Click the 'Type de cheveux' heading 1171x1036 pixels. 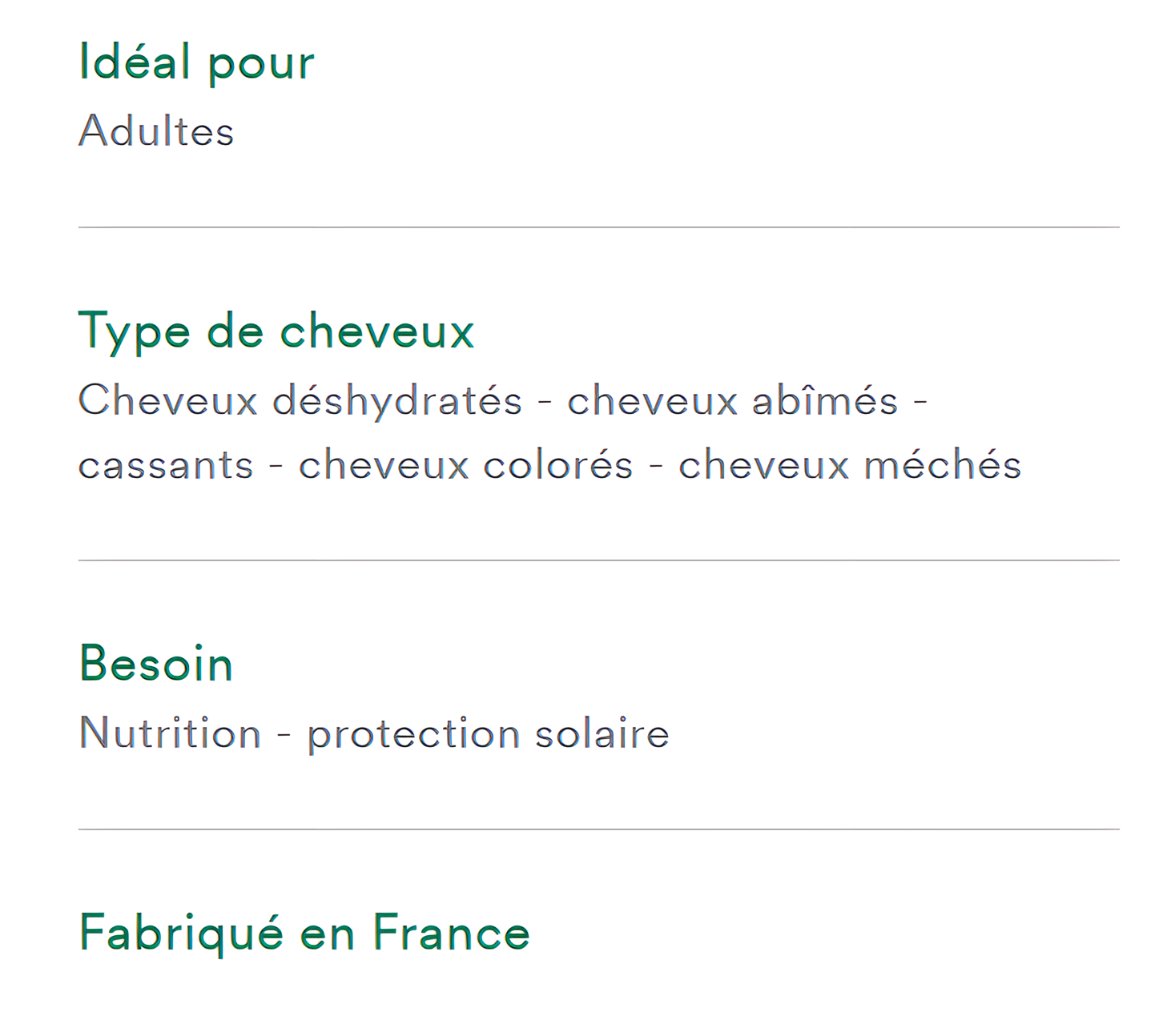click(x=276, y=331)
